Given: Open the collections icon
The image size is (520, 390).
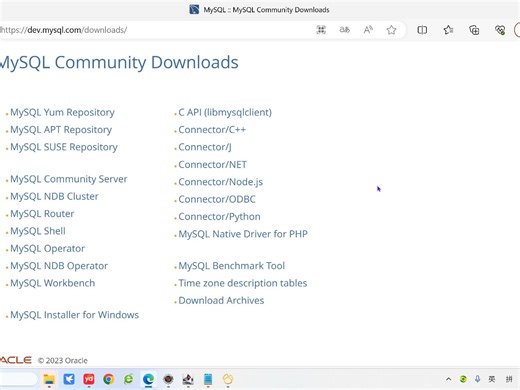Looking at the screenshot, I should (x=474, y=30).
